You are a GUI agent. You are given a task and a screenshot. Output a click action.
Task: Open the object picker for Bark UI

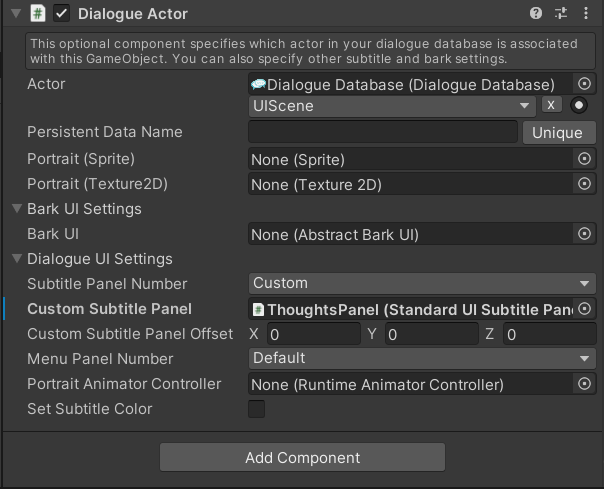point(584,234)
